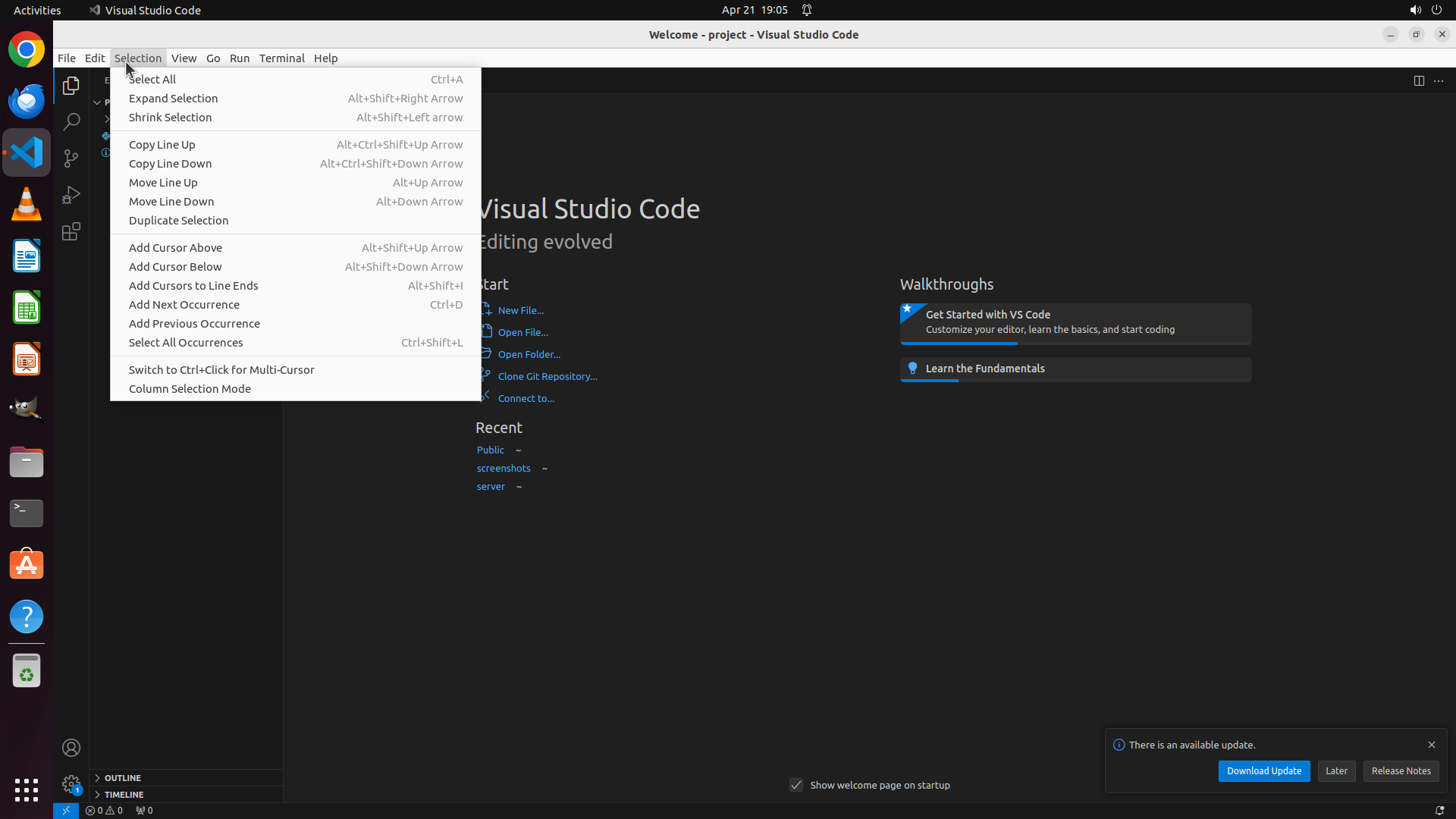Click the split editor right icon
Screen dimensions: 1456x819
pos(1419,80)
